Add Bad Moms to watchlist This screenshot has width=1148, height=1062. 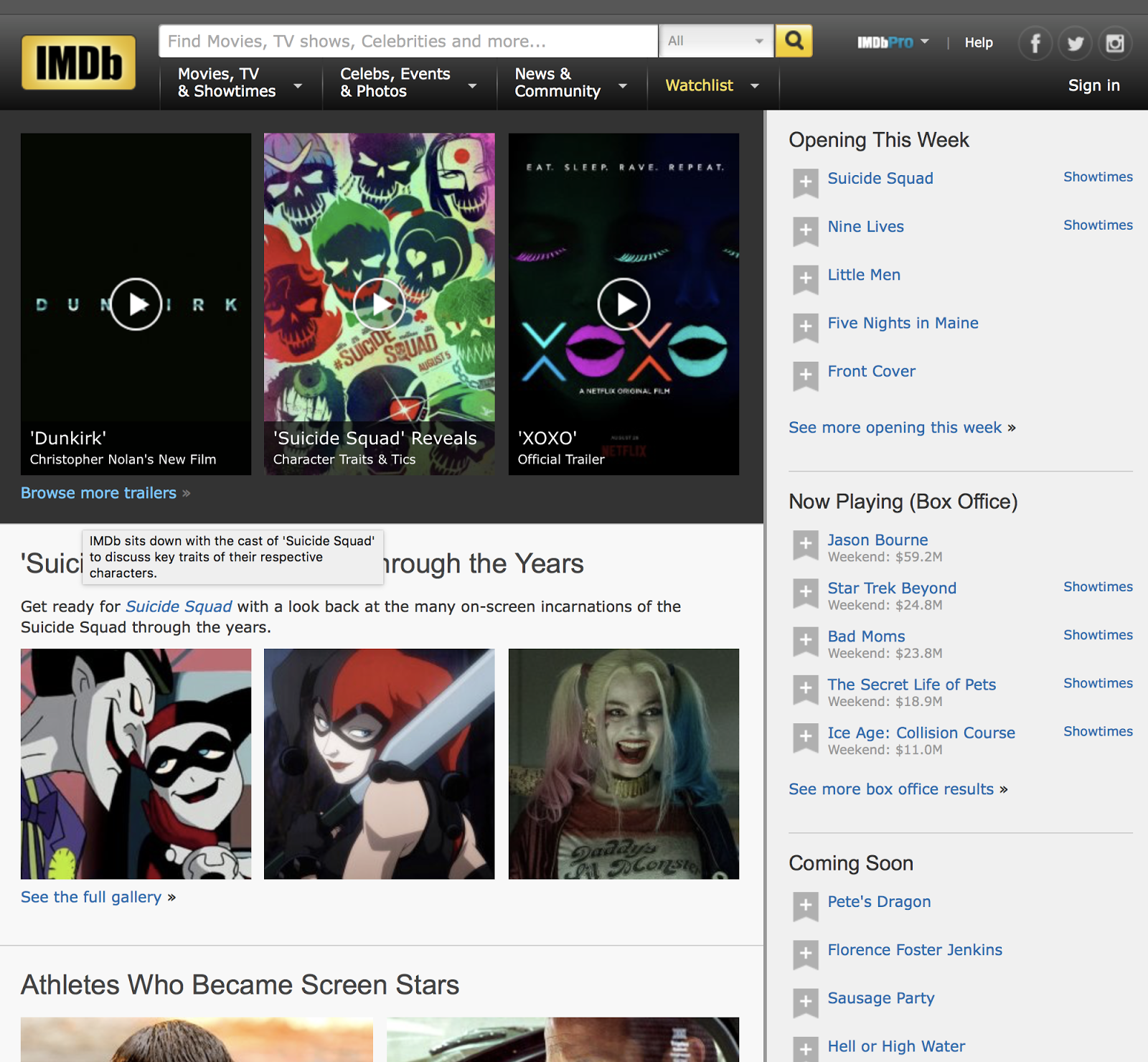click(806, 641)
